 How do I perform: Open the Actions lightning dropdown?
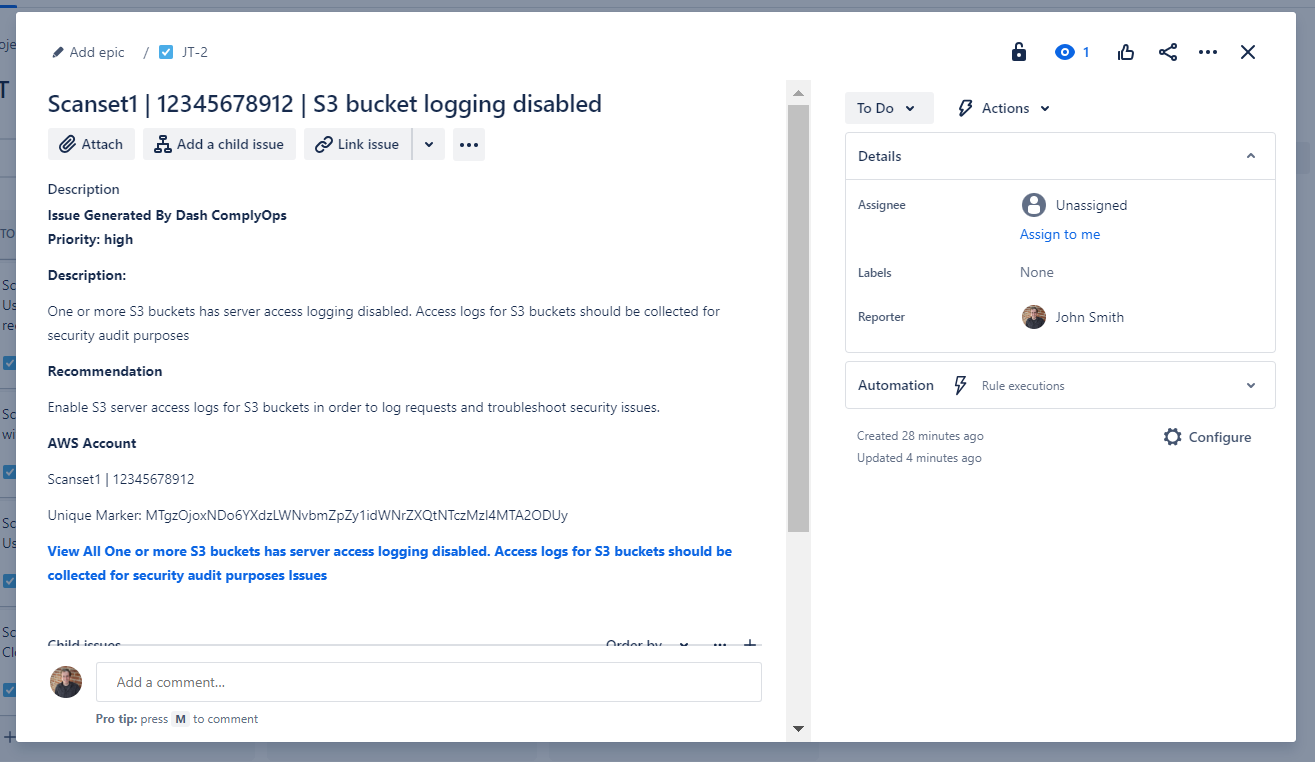coord(1004,108)
